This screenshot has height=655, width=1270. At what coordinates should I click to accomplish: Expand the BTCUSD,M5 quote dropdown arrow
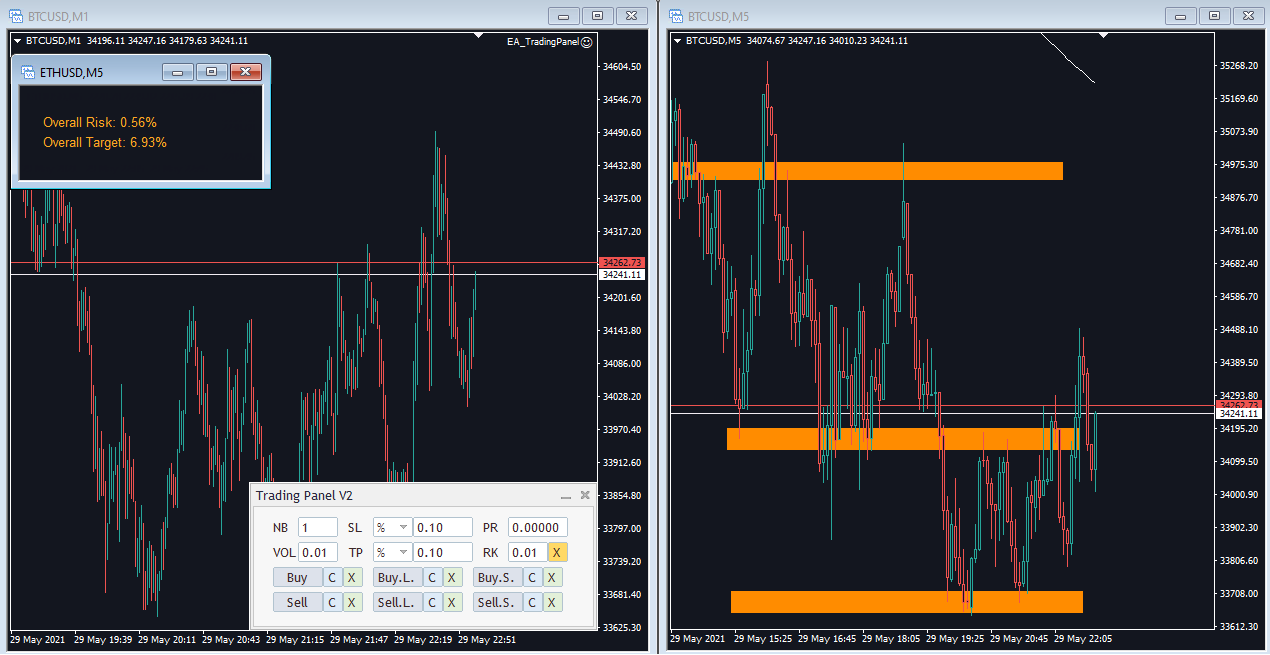point(677,42)
